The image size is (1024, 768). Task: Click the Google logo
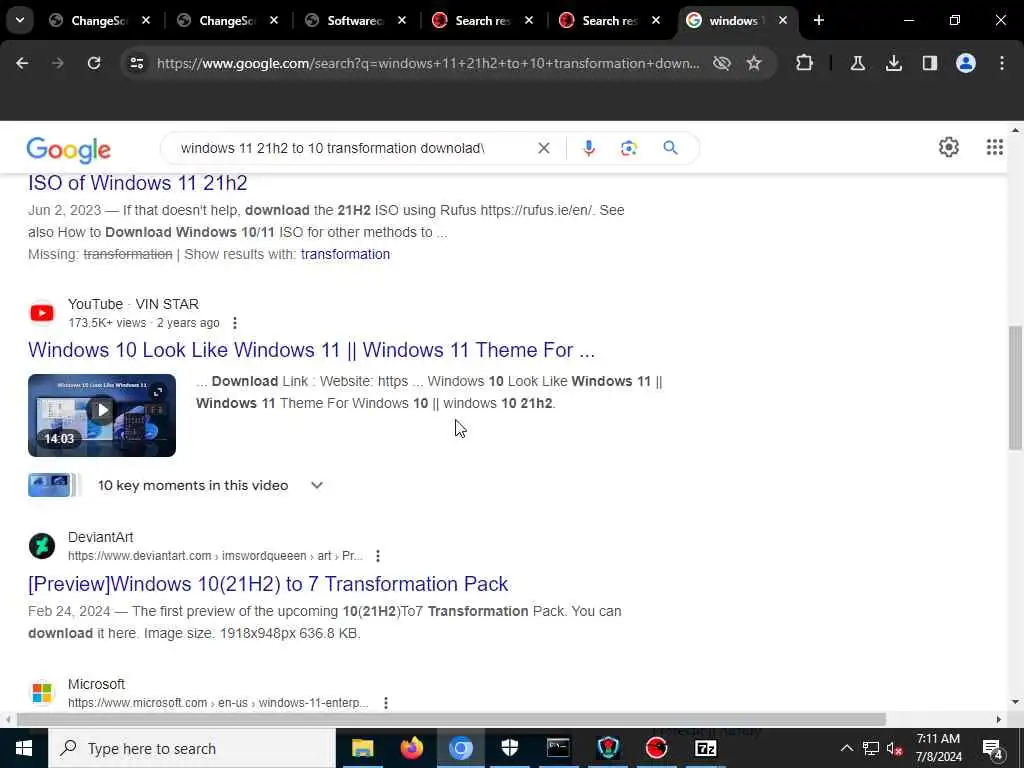click(x=69, y=150)
